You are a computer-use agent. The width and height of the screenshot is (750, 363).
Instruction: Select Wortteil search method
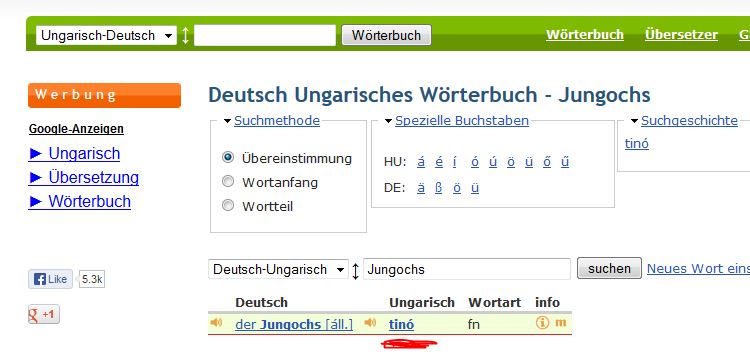tap(228, 206)
